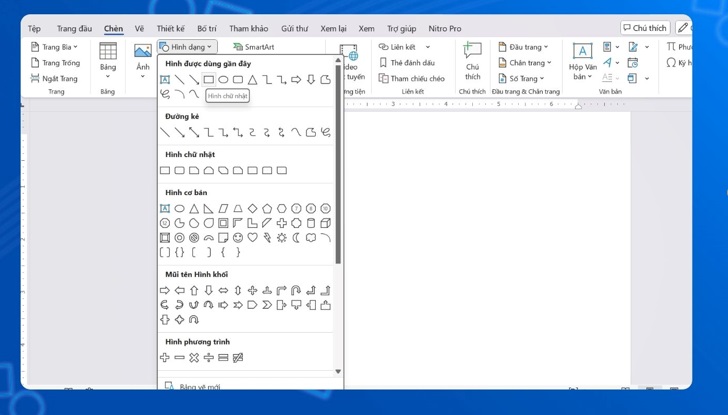The height and width of the screenshot is (415, 728).
Task: Choose the crescent moon shape
Action: pos(296,238)
